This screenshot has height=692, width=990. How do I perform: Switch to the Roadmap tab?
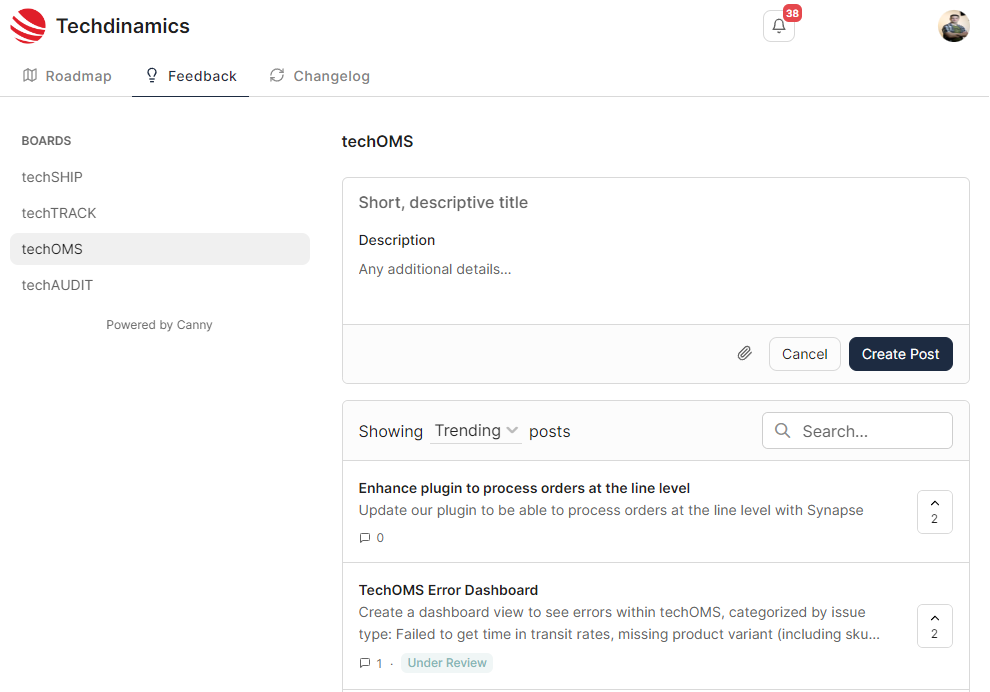click(x=67, y=76)
